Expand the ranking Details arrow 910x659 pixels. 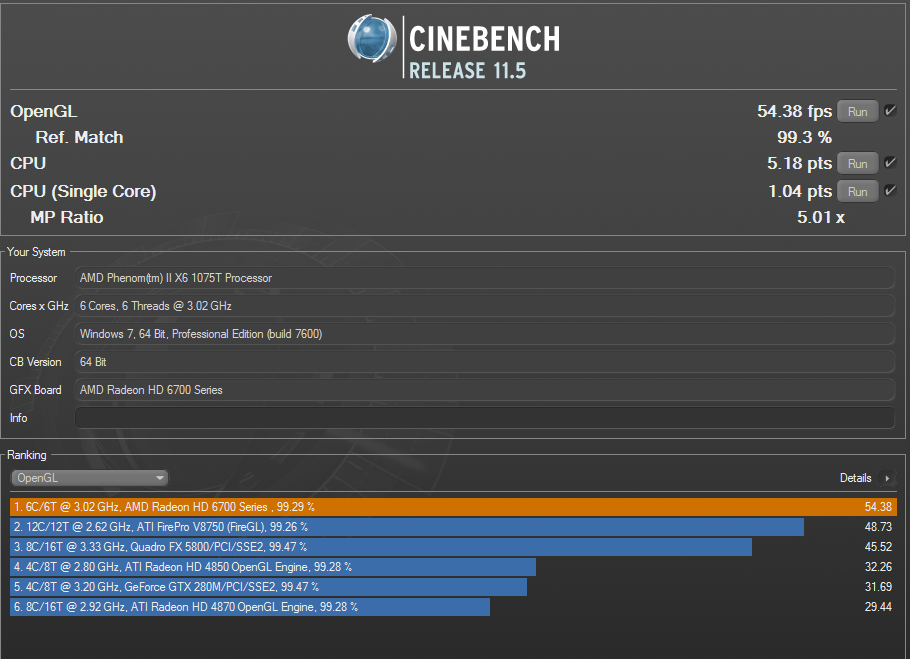pos(887,478)
